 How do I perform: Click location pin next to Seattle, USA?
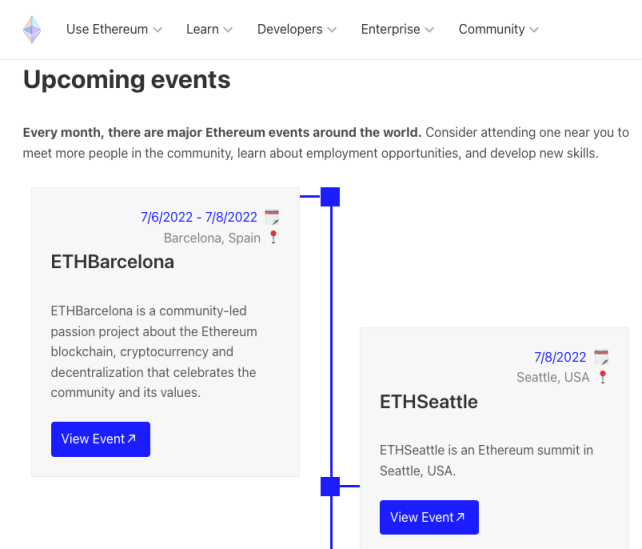(x=602, y=377)
